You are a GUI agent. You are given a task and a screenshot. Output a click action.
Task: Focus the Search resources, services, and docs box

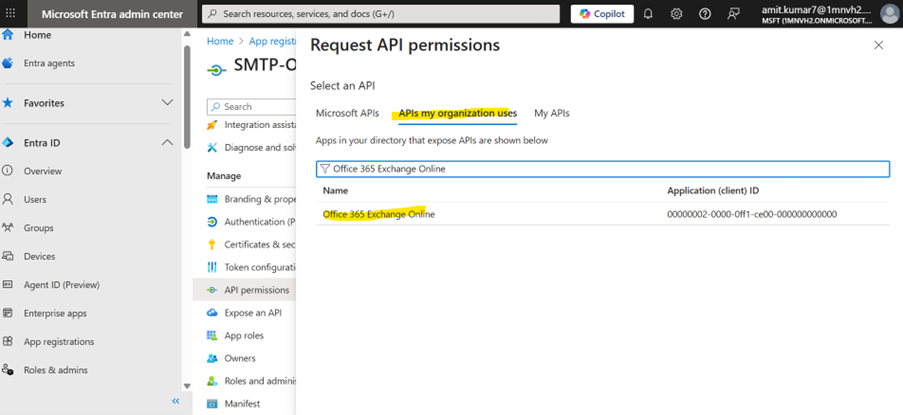(381, 14)
